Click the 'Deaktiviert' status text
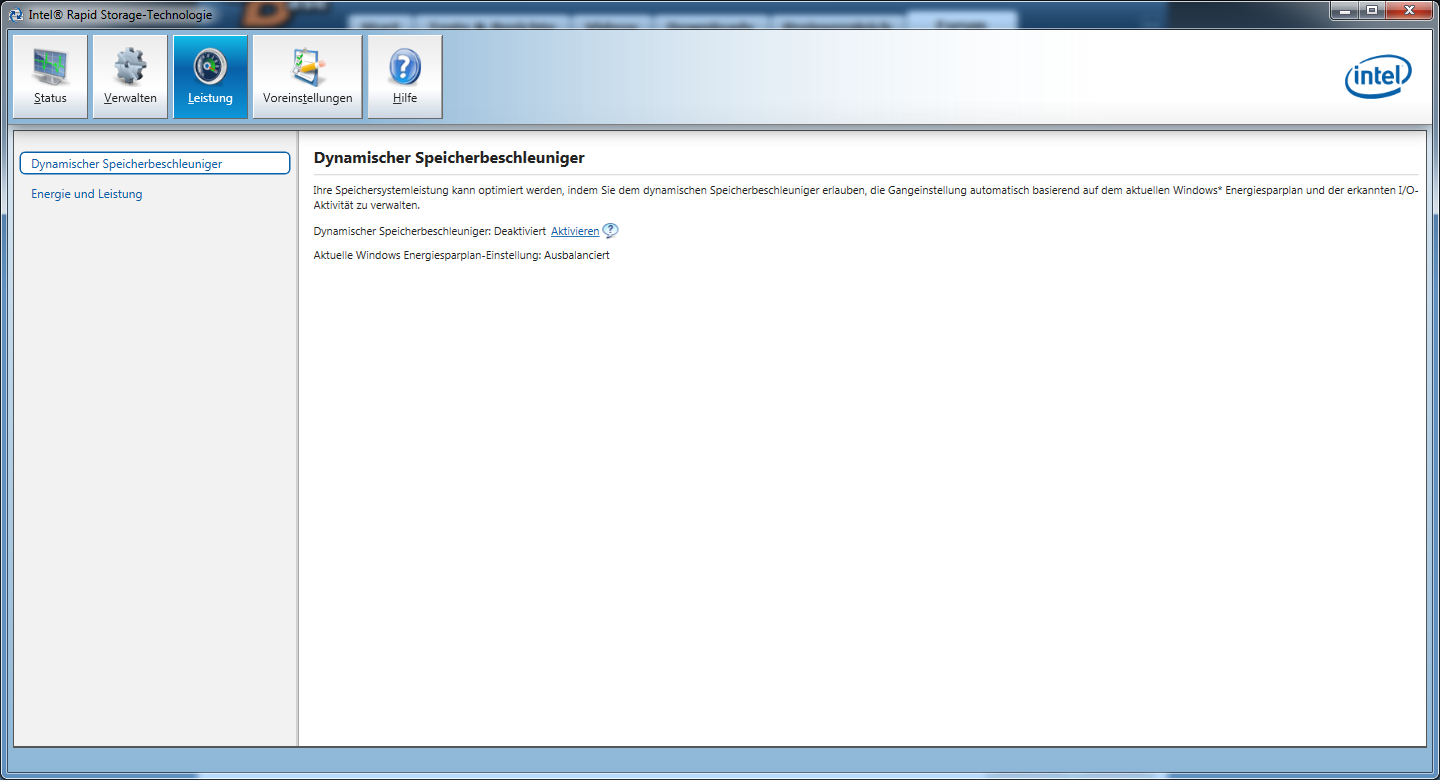 coord(520,231)
